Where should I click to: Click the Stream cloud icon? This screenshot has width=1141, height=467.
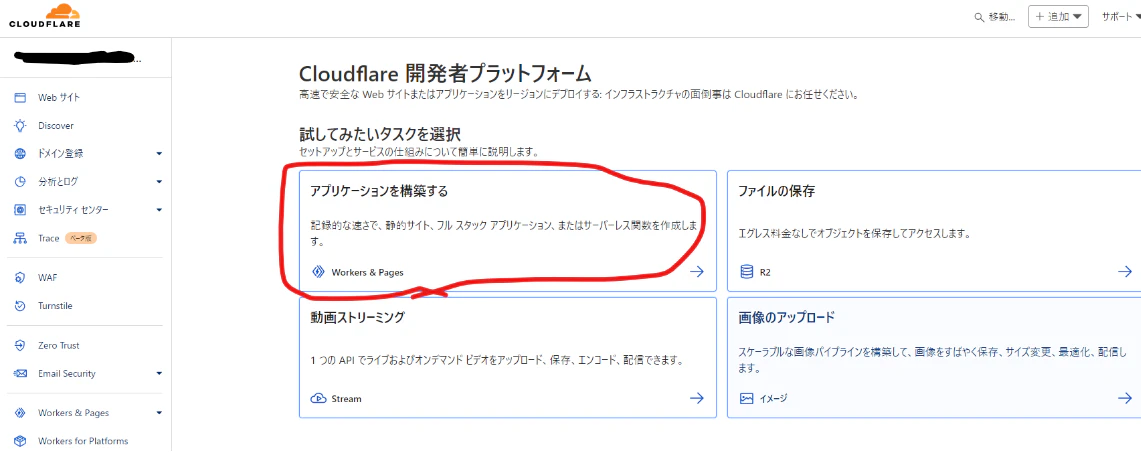point(317,399)
